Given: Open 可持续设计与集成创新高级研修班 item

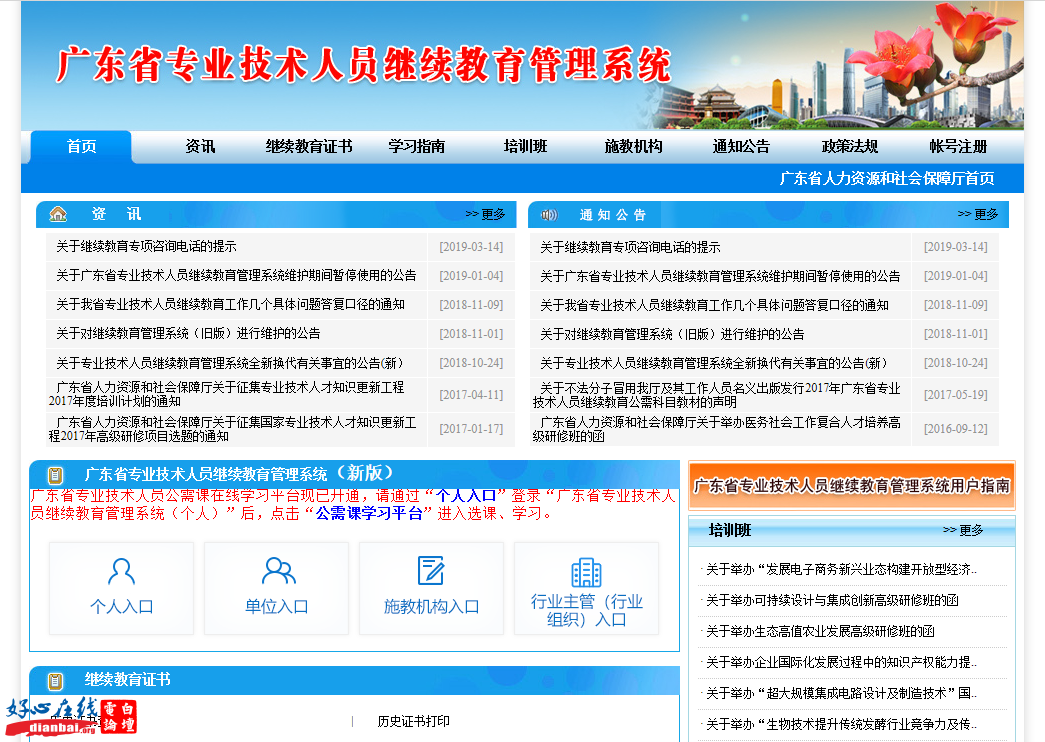Looking at the screenshot, I should click(x=832, y=600).
